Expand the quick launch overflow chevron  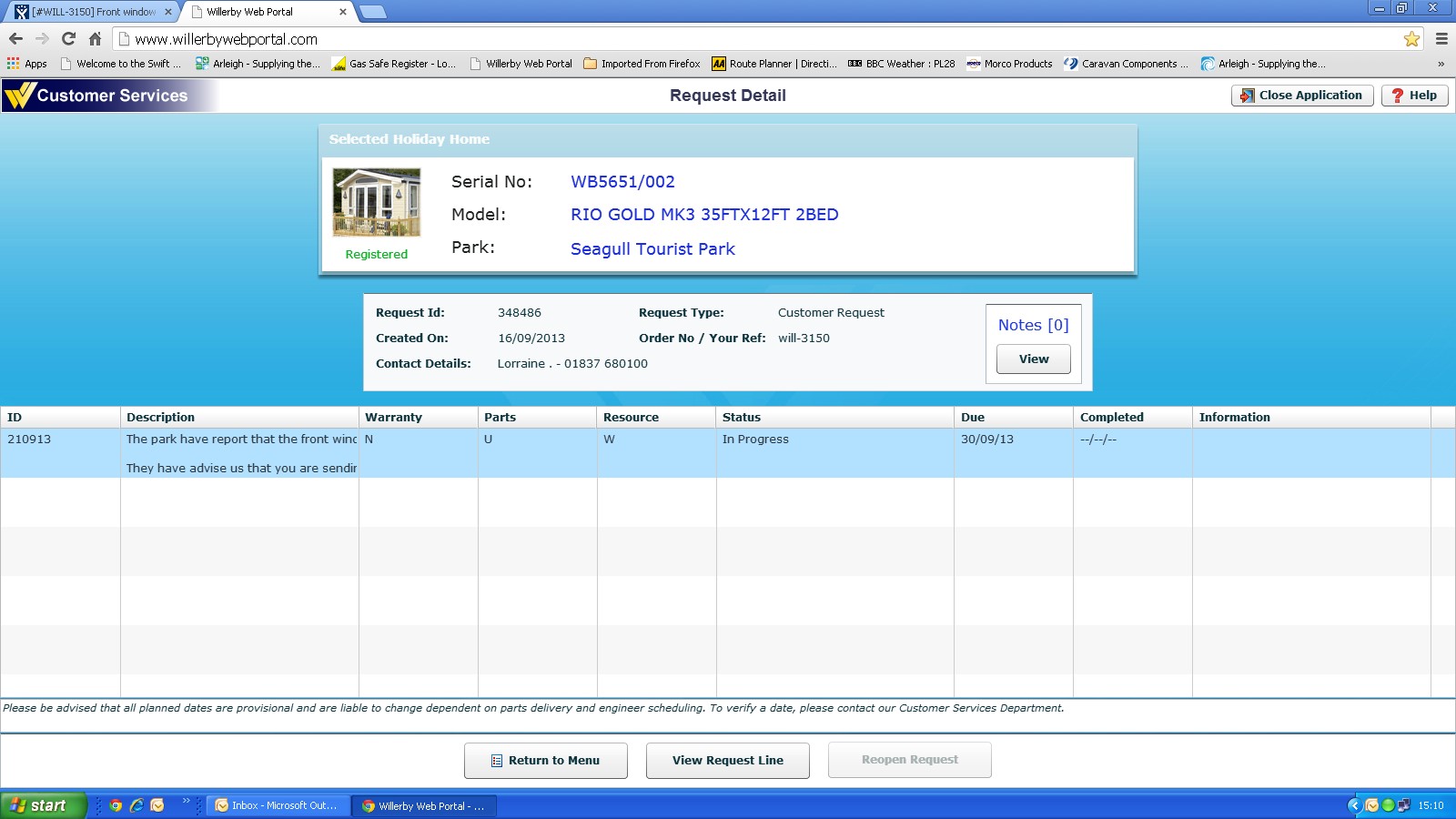click(x=186, y=801)
